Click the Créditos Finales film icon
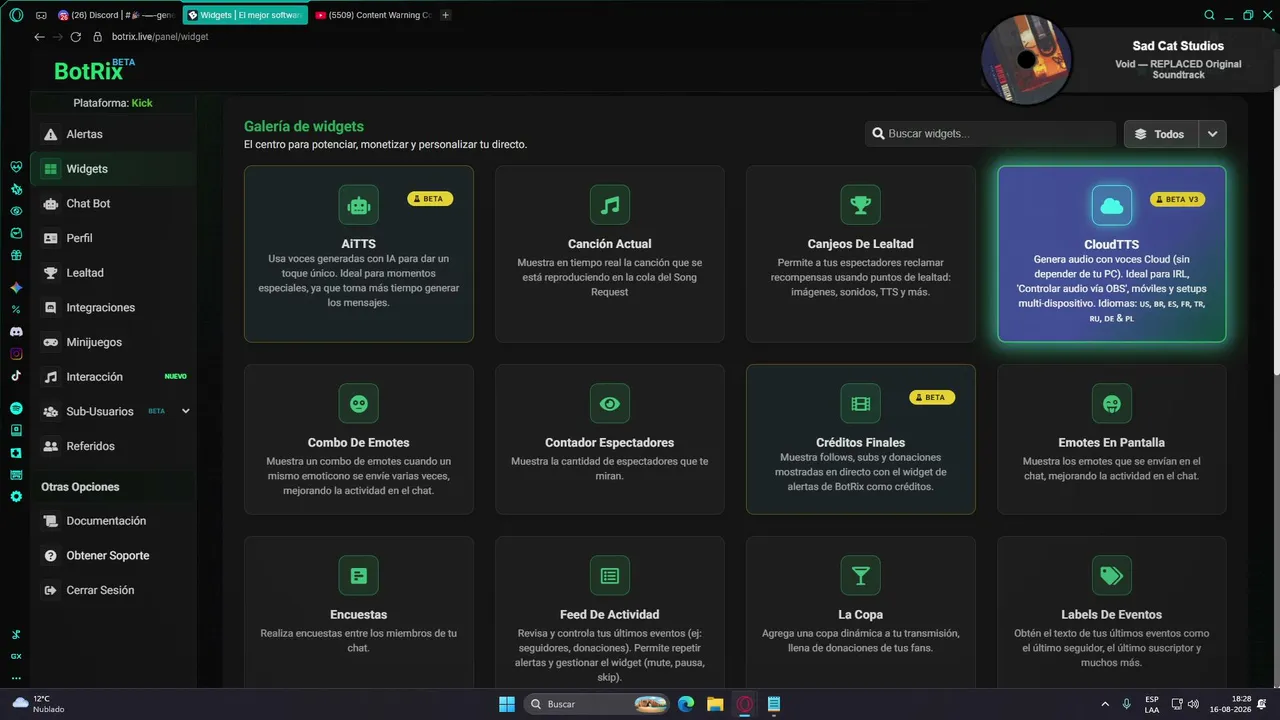 (x=861, y=404)
